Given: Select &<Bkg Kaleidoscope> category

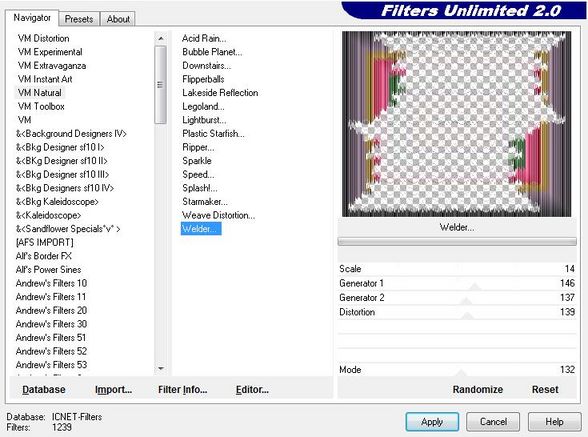Looking at the screenshot, I should pyautogui.click(x=57, y=202).
